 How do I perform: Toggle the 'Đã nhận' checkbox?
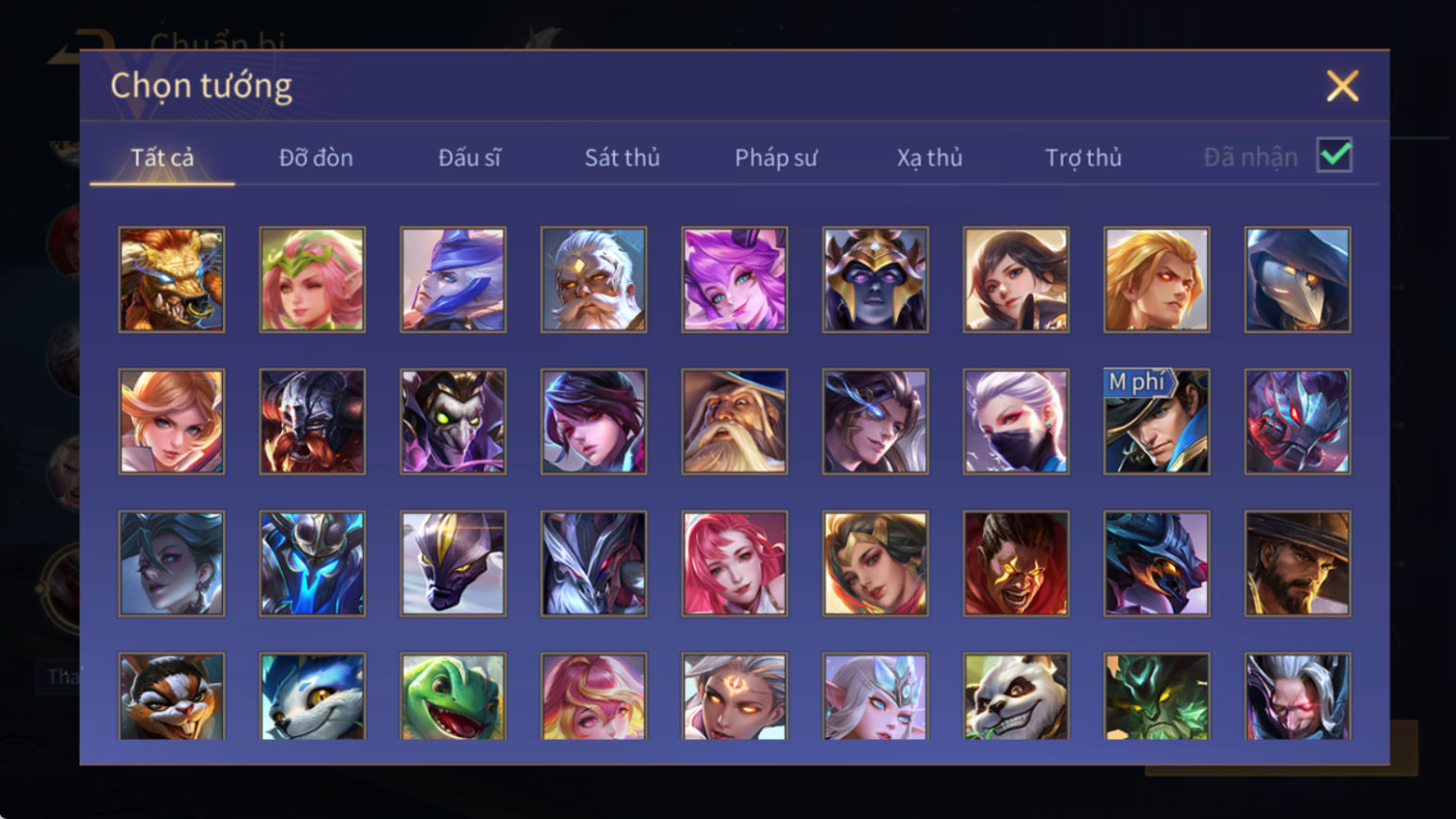point(1334,155)
